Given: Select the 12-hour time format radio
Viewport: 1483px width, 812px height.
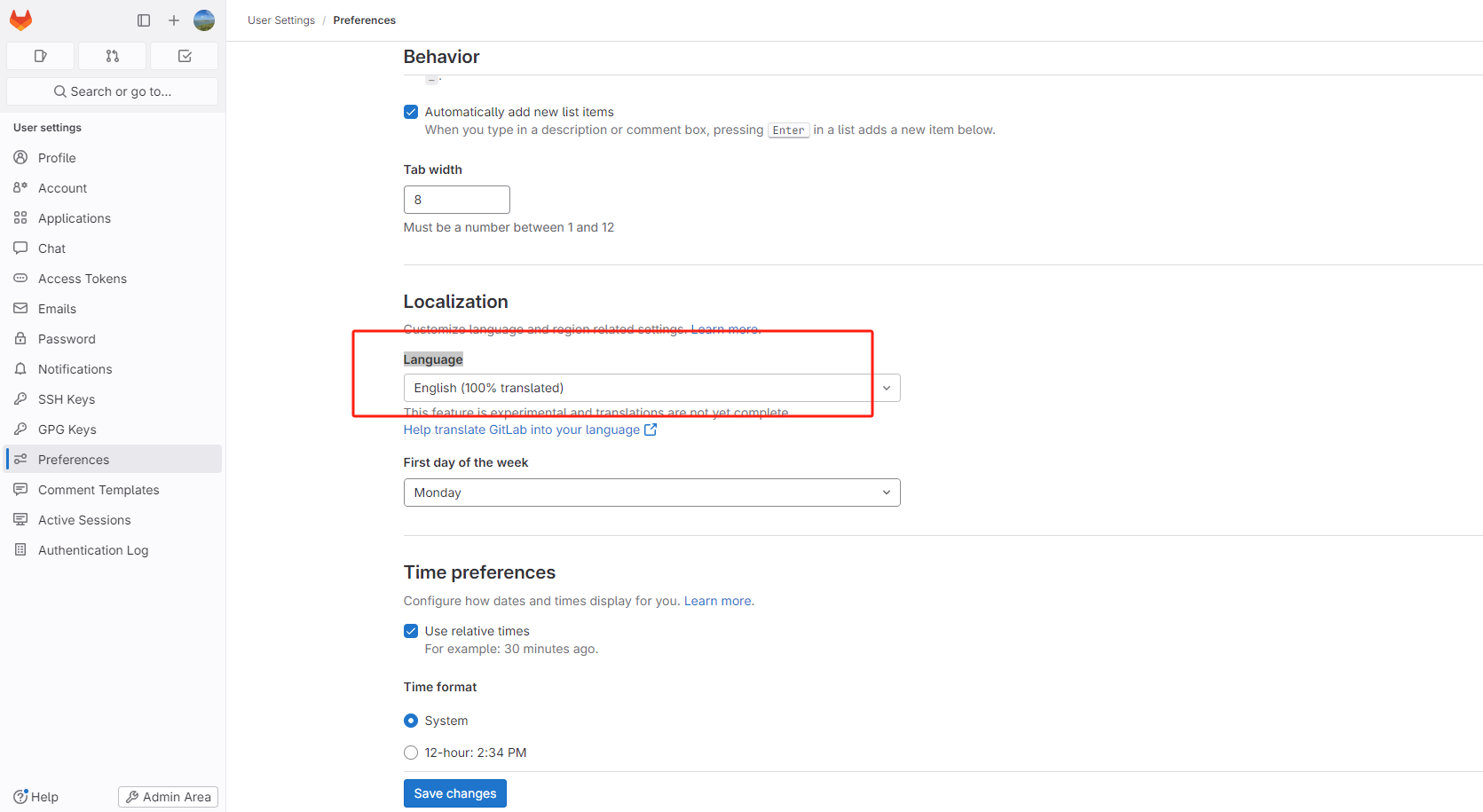Looking at the screenshot, I should (x=411, y=753).
